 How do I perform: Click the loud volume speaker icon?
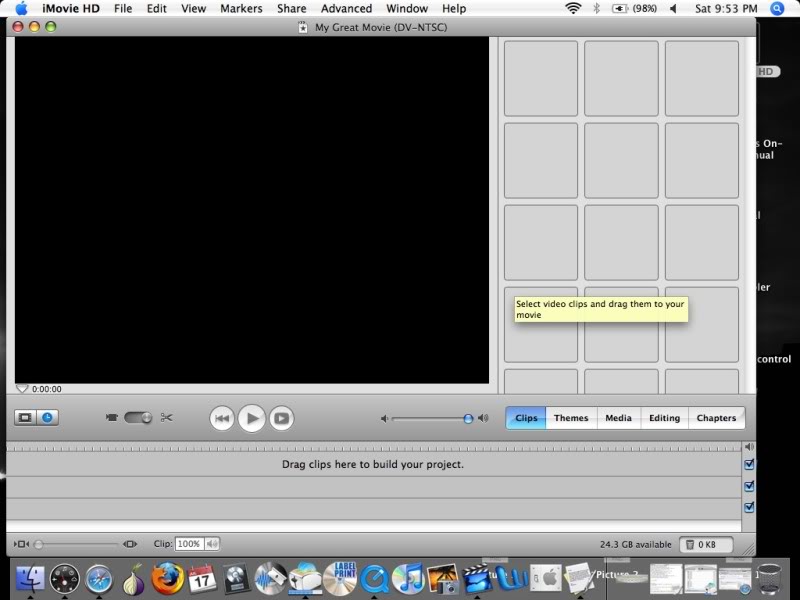point(483,418)
